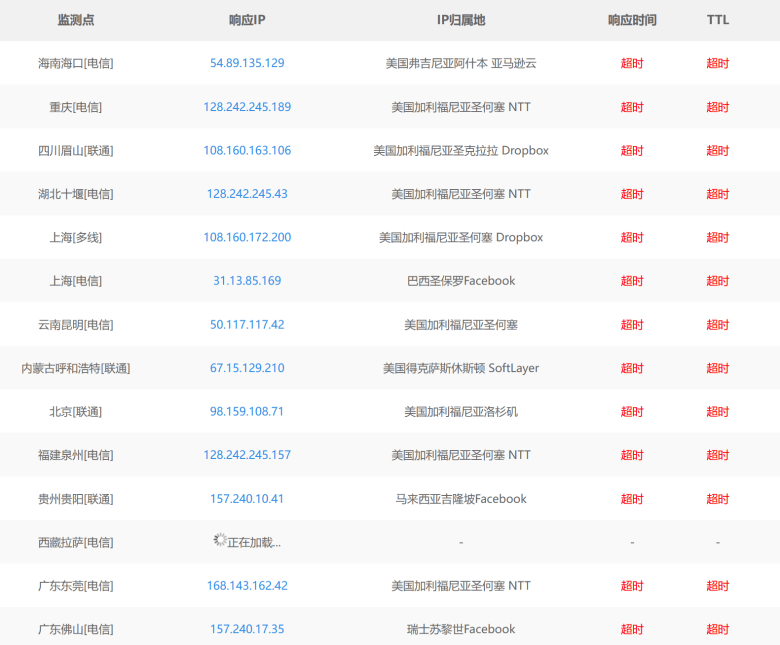Select monitor point 云南昆明[电信]
This screenshot has width=780, height=645.
(76, 325)
